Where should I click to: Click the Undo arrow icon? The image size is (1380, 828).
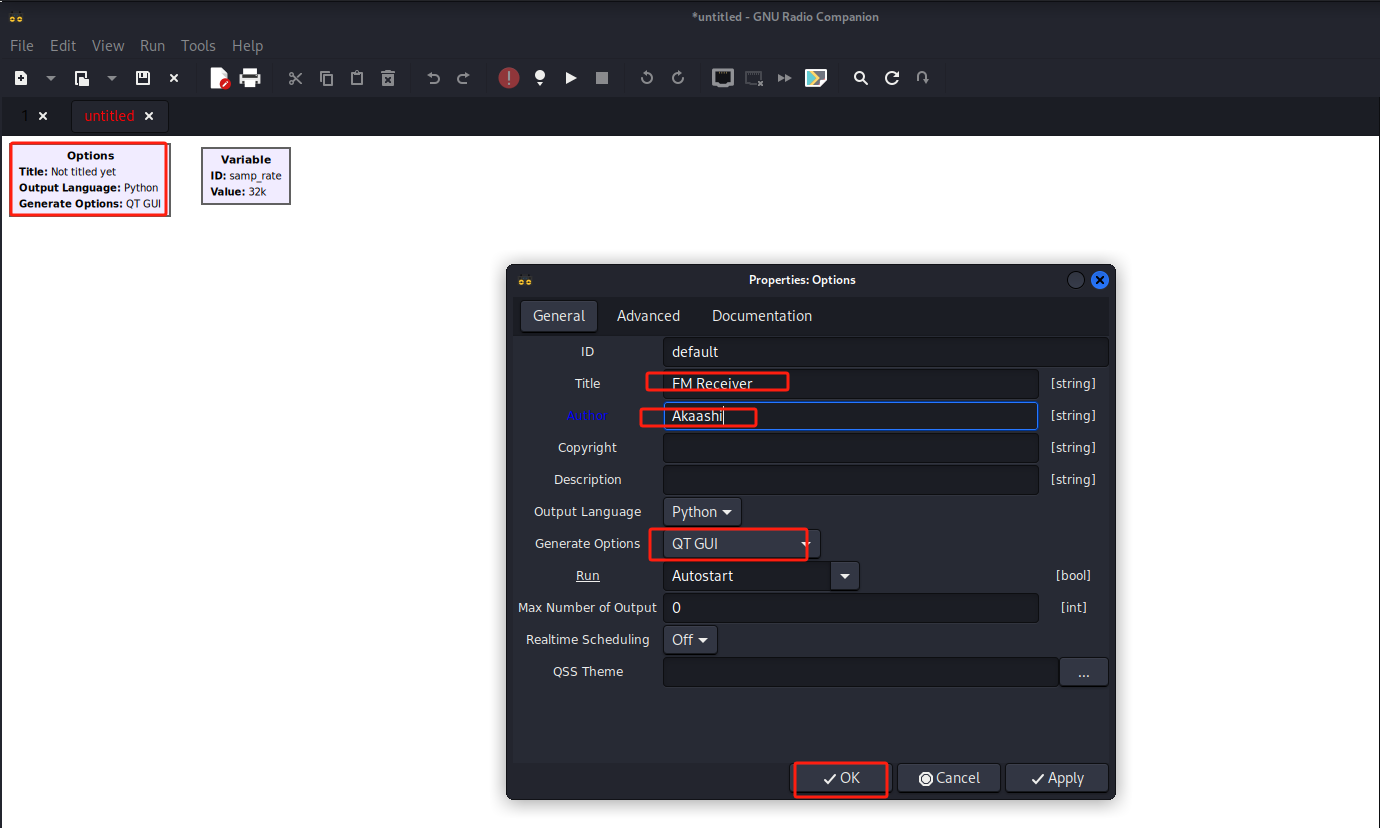pyautogui.click(x=433, y=78)
